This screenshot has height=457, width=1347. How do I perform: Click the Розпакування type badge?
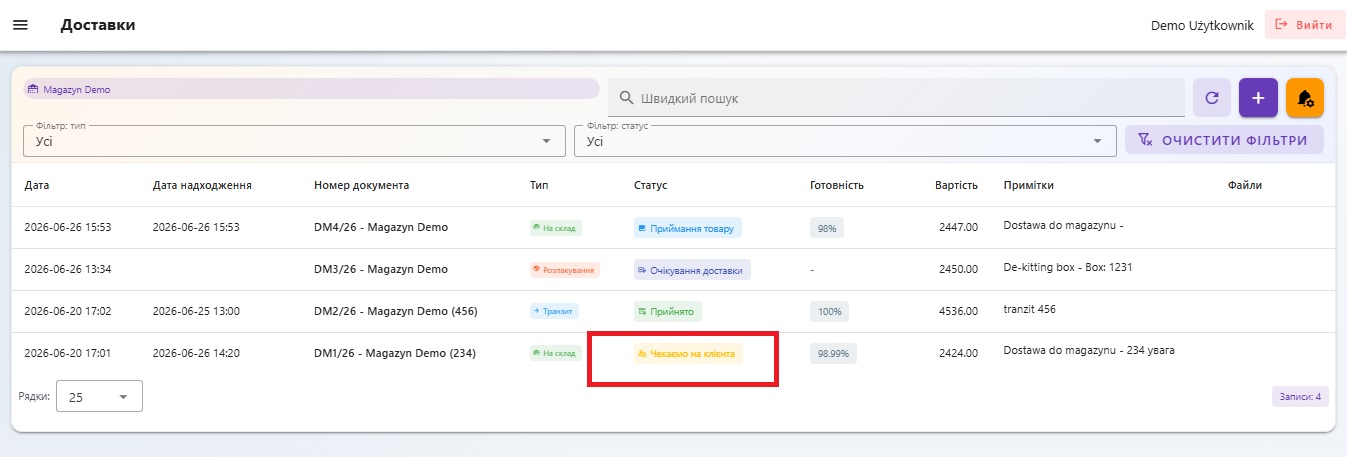565,270
